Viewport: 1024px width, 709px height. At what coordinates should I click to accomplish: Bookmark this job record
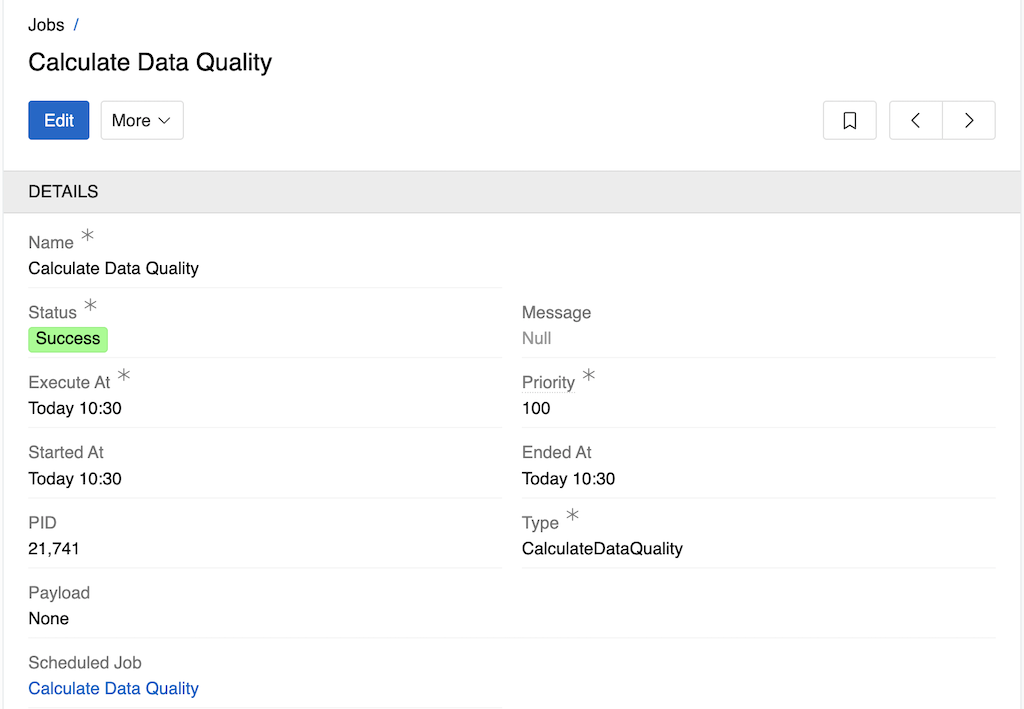(849, 120)
